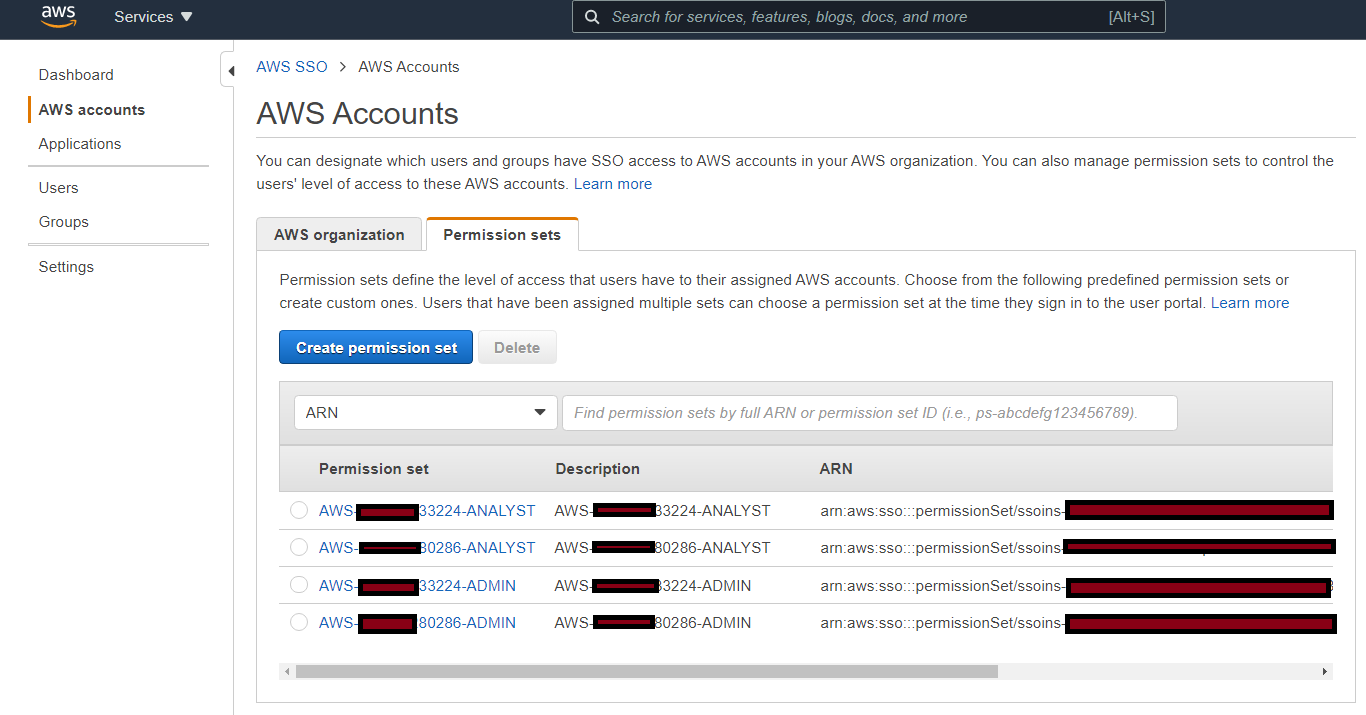1366x715 pixels.
Task: Open the 80286-ADMIN permission set link
Action: tap(418, 623)
